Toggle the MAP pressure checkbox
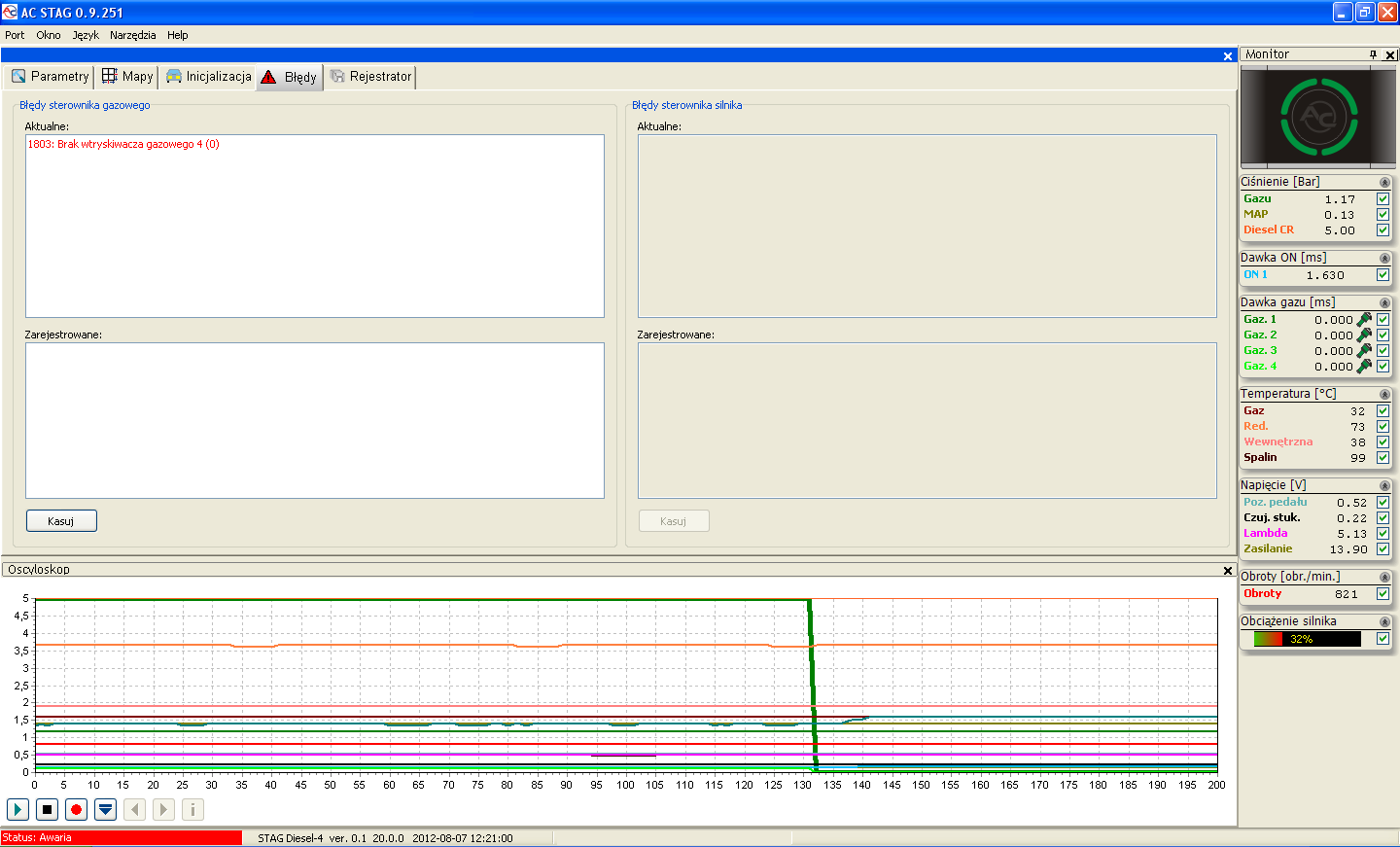Image resolution: width=1400 pixels, height=847 pixels. [1382, 214]
